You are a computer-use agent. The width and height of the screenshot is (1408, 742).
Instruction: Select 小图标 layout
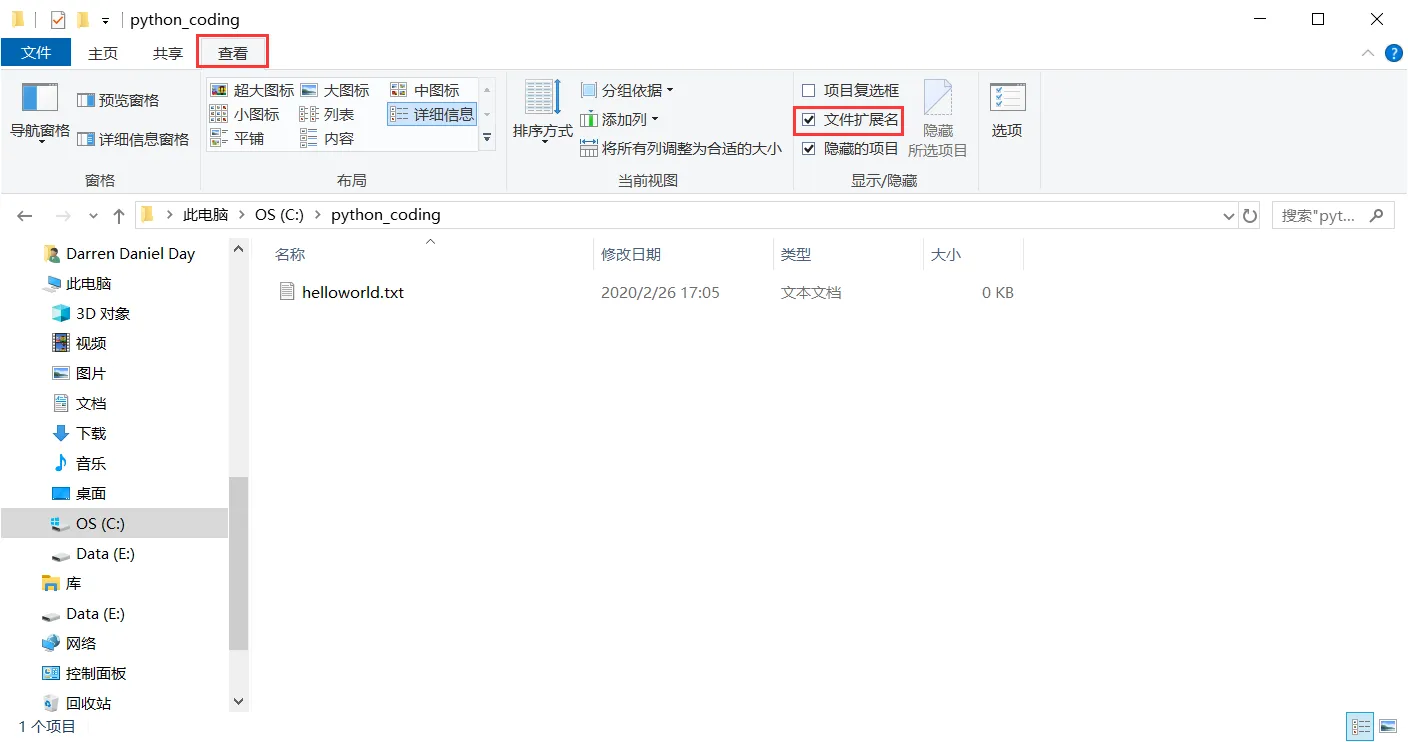point(245,114)
